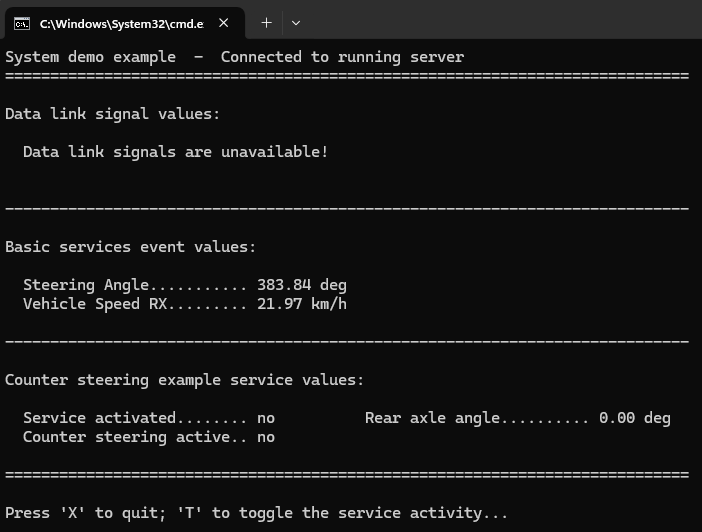Click 'Connected to running server' status text
Viewport: 702px width, 532px height.
[342, 57]
